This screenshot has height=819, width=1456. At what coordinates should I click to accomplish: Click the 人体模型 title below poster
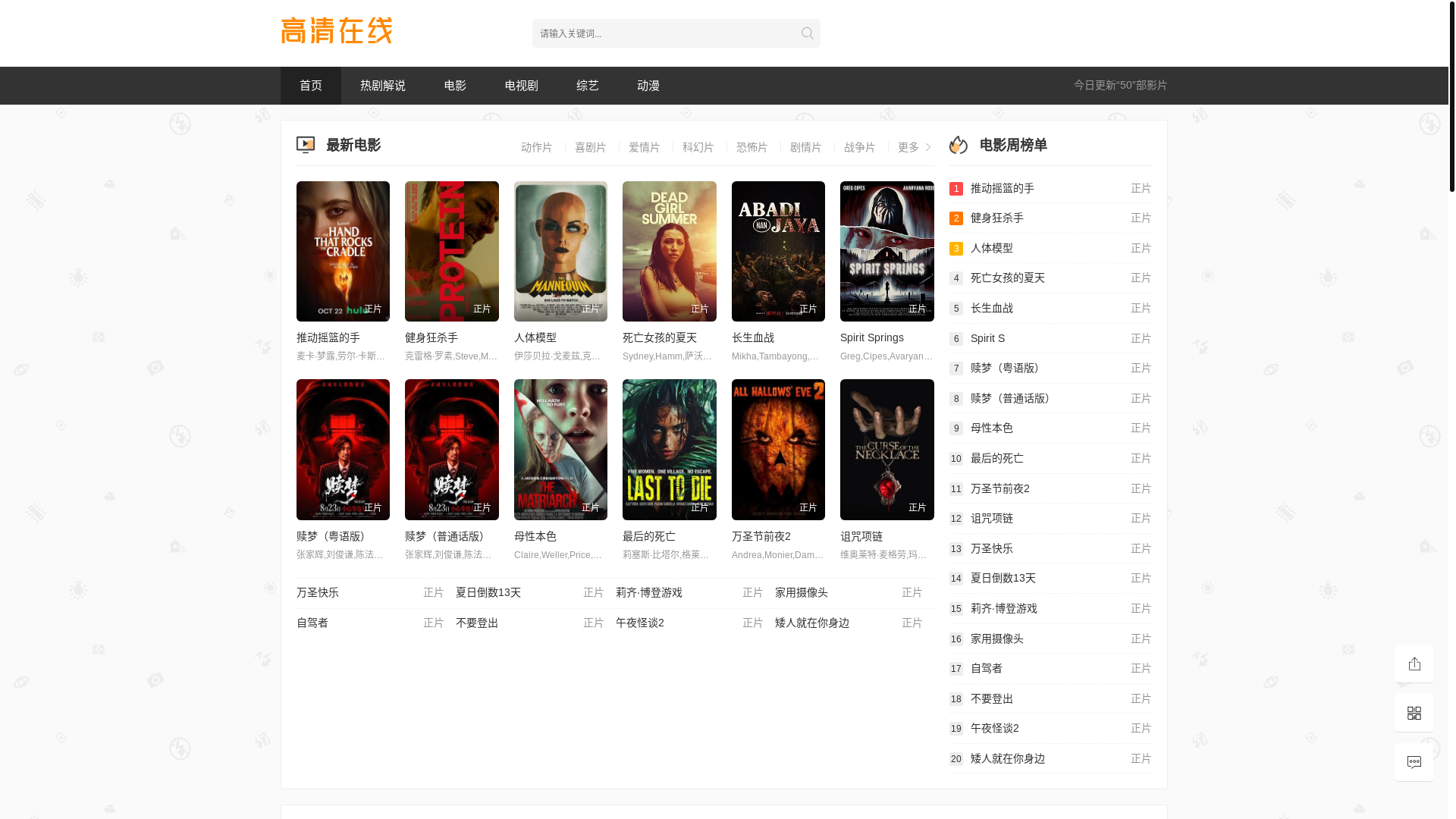(535, 337)
